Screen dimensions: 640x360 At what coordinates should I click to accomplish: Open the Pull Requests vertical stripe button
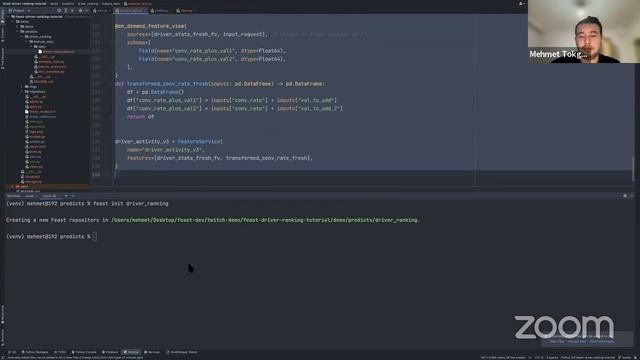point(2,59)
